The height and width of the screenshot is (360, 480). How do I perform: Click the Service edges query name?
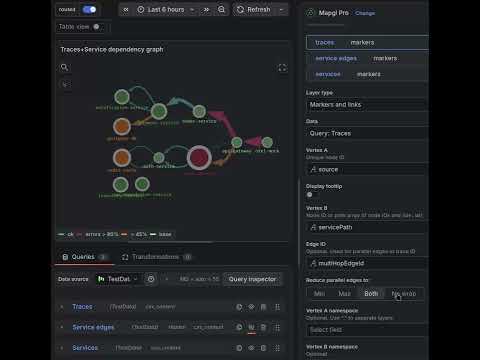pyautogui.click(x=93, y=327)
